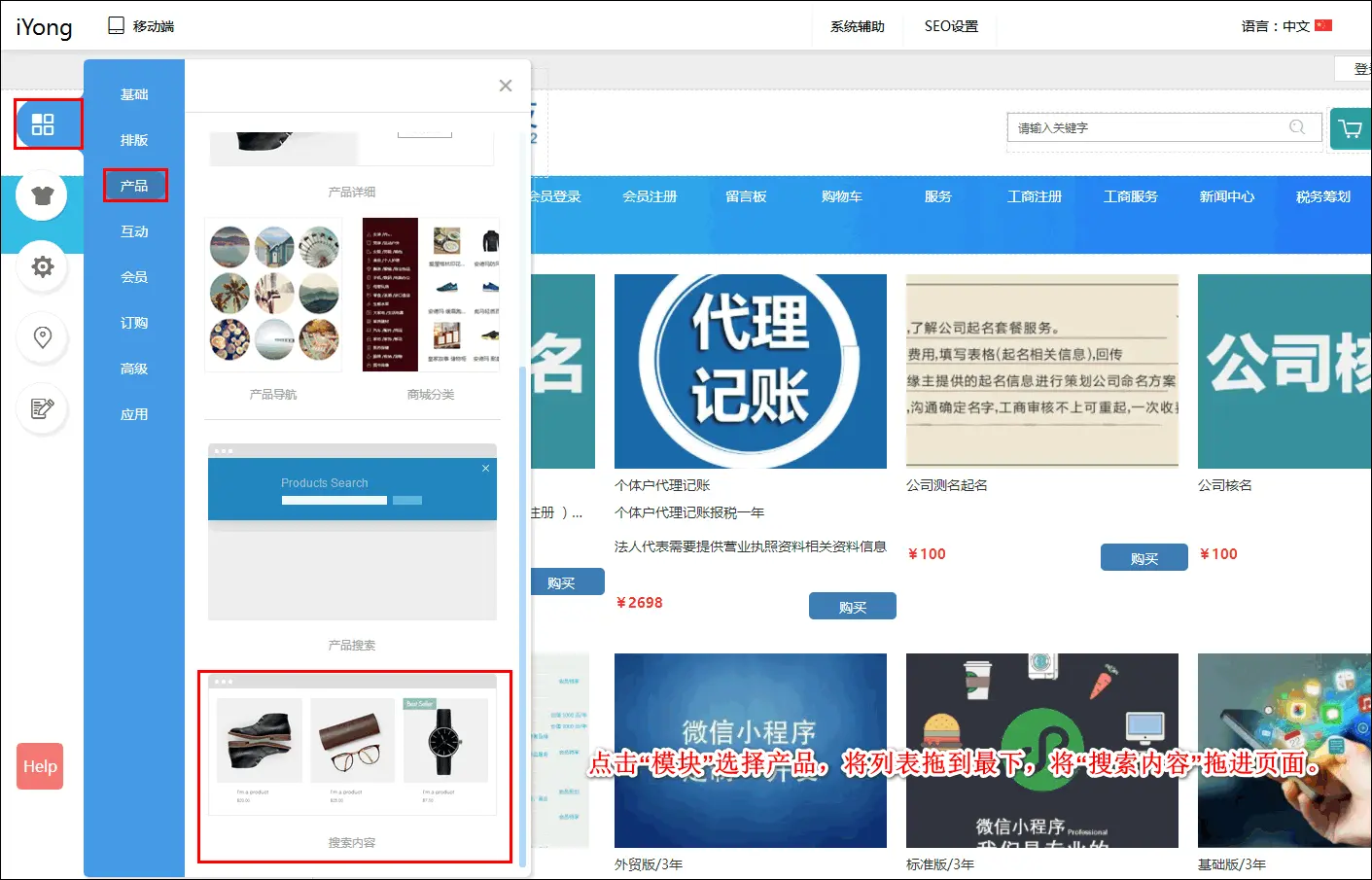Open the language selector 语言：中文
Image resolution: width=1372 pixels, height=880 pixels.
[x=1285, y=26]
